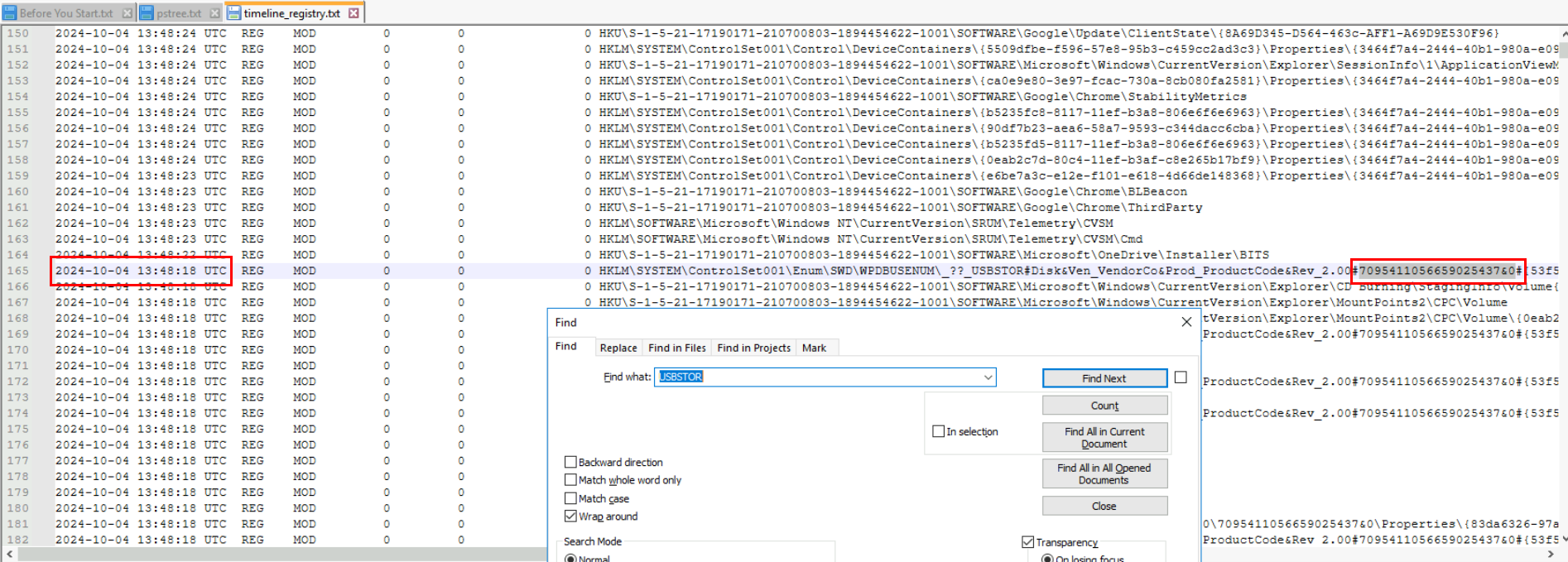Click line number 182 in the margin

17,540
